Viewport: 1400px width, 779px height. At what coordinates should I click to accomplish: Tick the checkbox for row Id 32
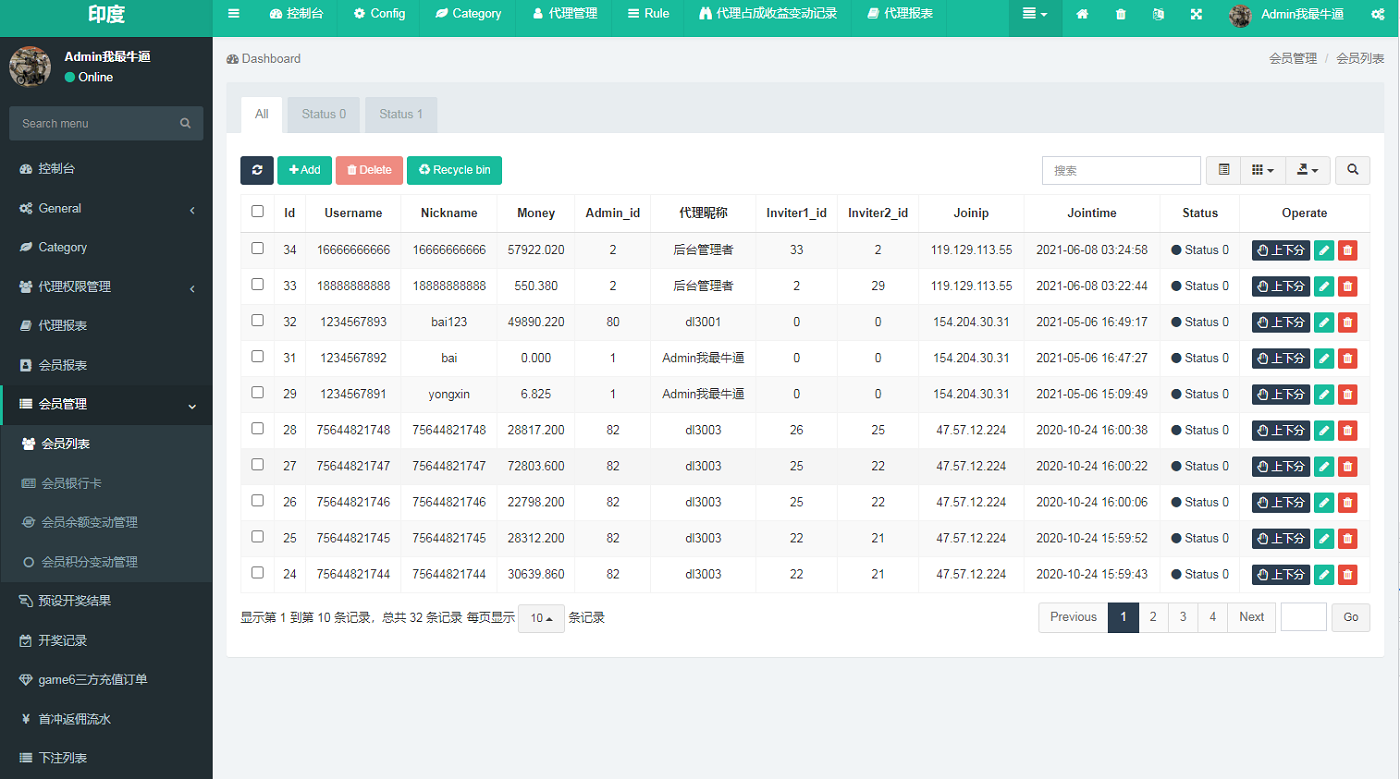point(258,321)
